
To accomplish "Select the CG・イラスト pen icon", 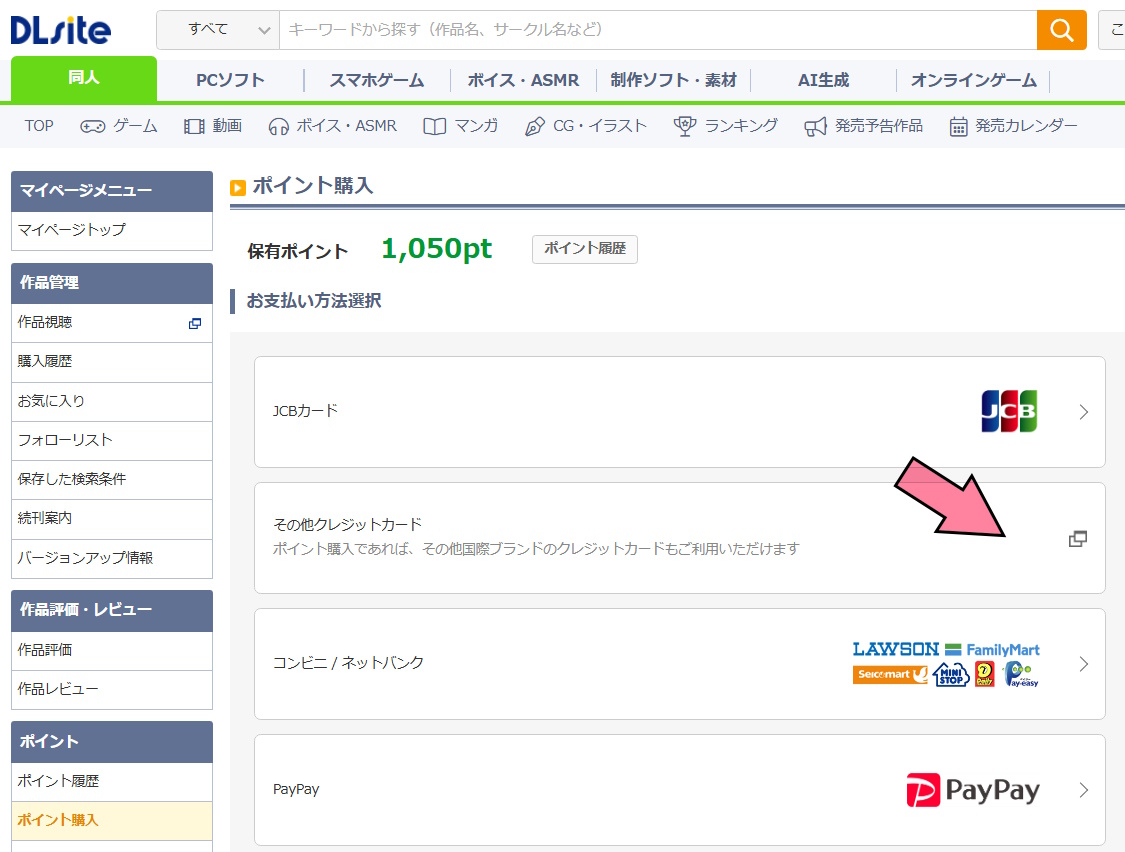I will (533, 124).
